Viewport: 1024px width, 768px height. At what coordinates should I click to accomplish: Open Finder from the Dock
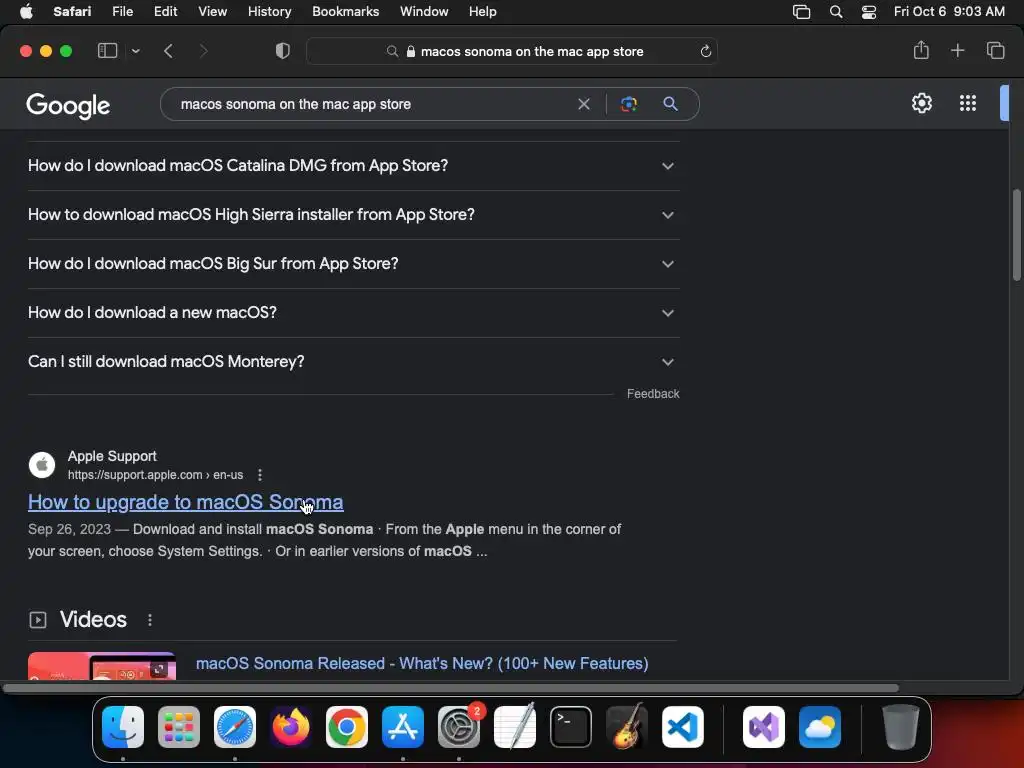(123, 727)
